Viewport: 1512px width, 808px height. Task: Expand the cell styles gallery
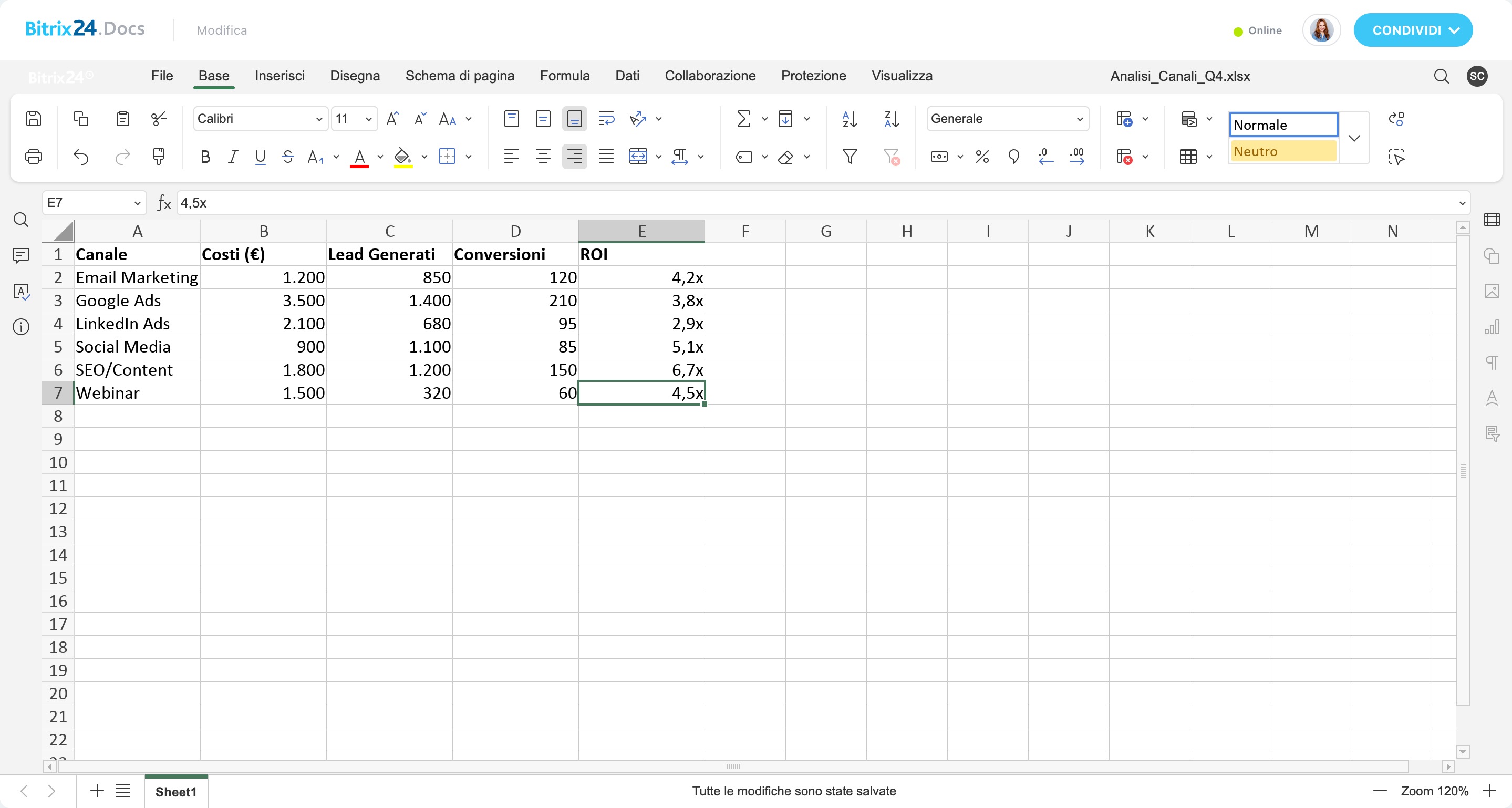coord(1354,139)
